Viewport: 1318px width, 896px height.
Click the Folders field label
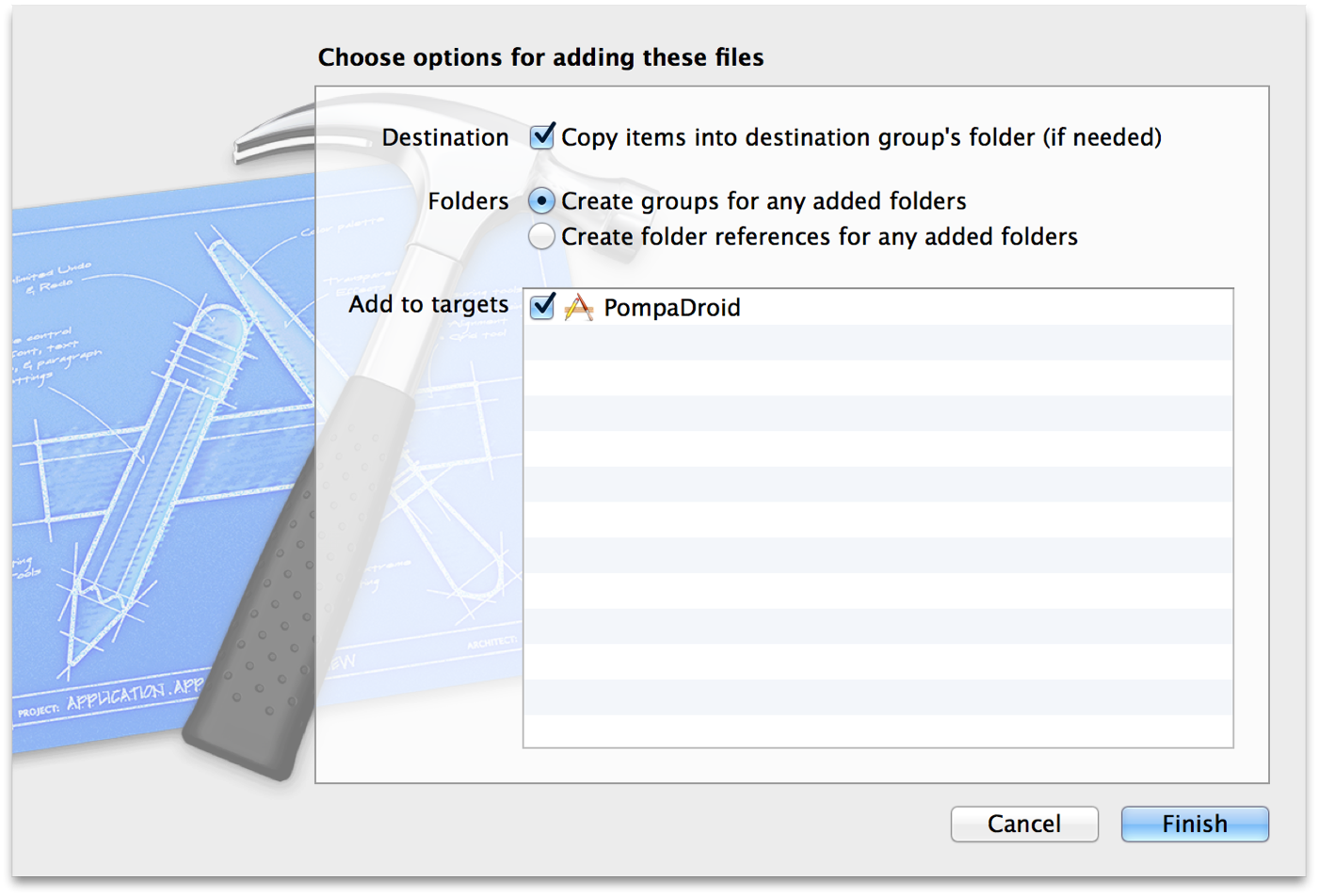[x=468, y=201]
